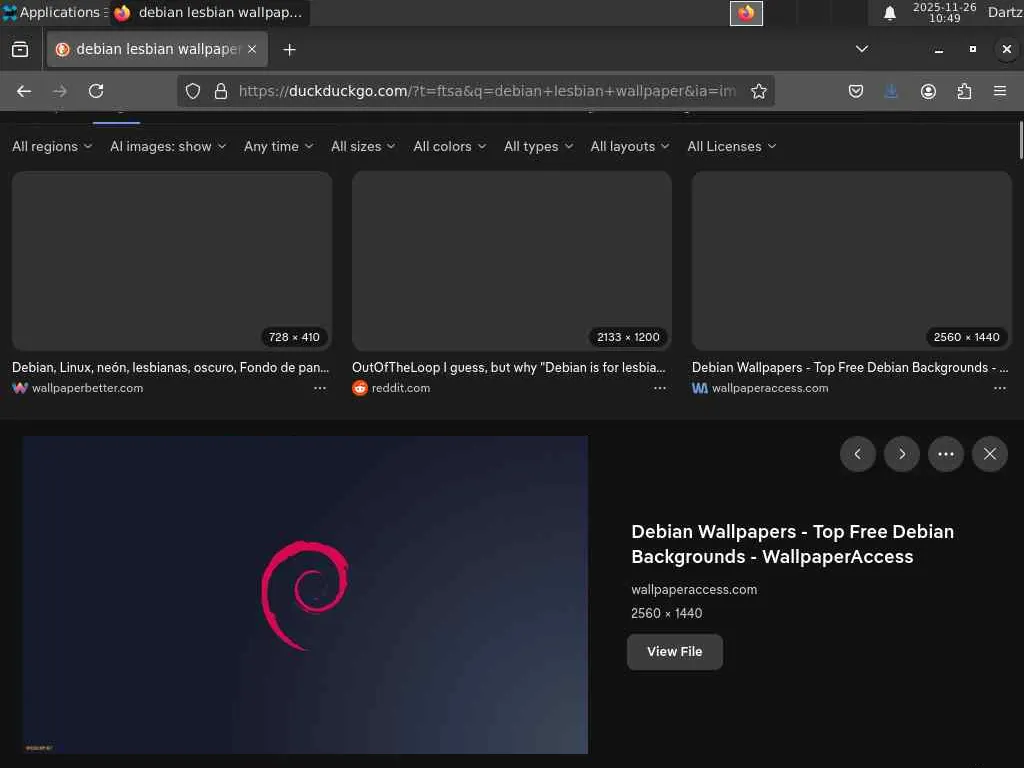
Task: Show the Firefox downloads panel
Action: [x=891, y=91]
